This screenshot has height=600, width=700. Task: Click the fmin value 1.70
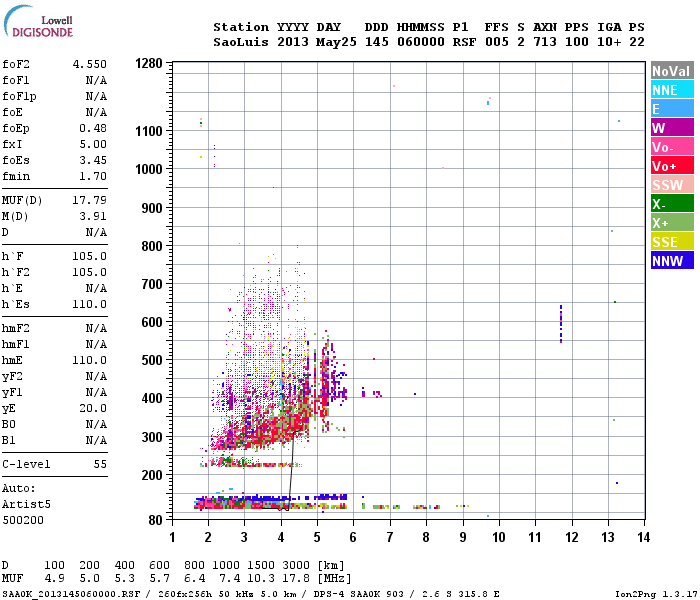point(93,176)
